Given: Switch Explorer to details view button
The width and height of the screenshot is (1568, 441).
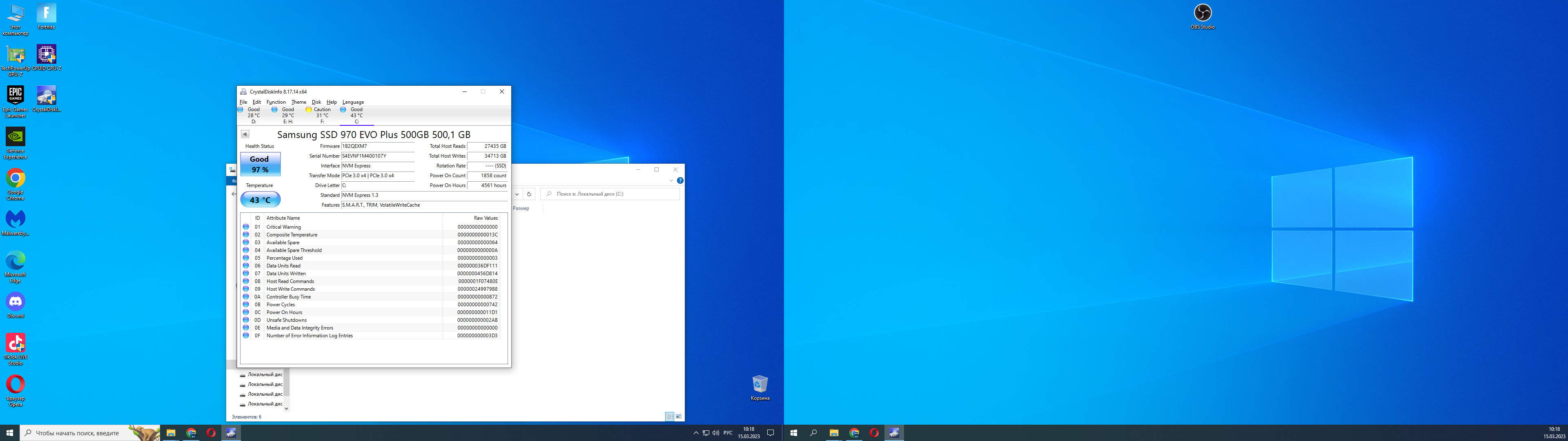Looking at the screenshot, I should coord(670,416).
